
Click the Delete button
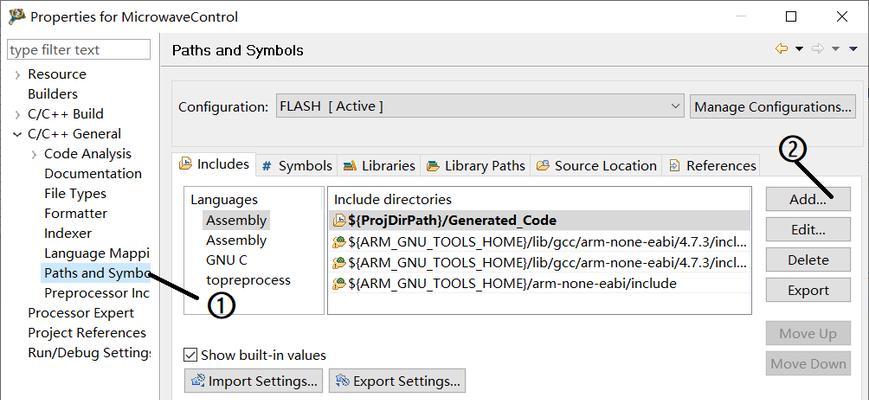pos(808,260)
